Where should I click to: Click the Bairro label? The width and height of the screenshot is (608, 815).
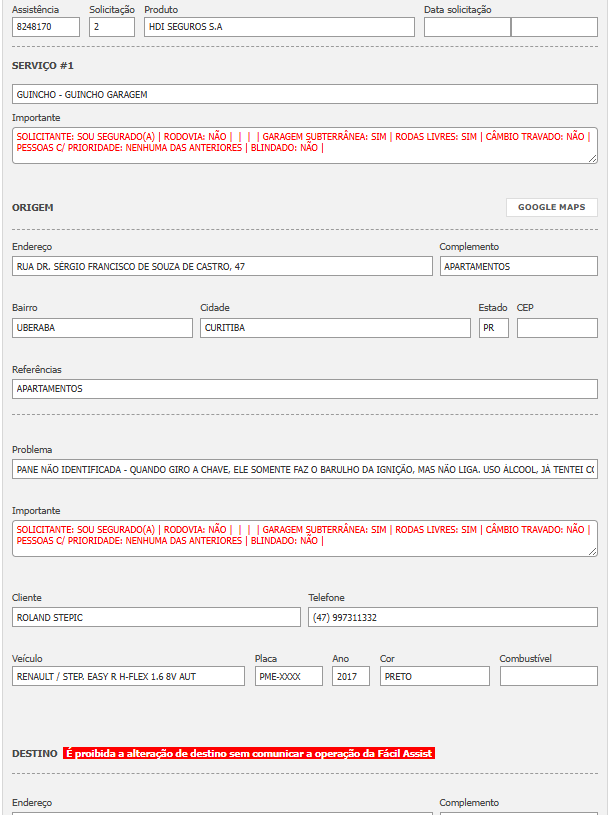pos(24,308)
